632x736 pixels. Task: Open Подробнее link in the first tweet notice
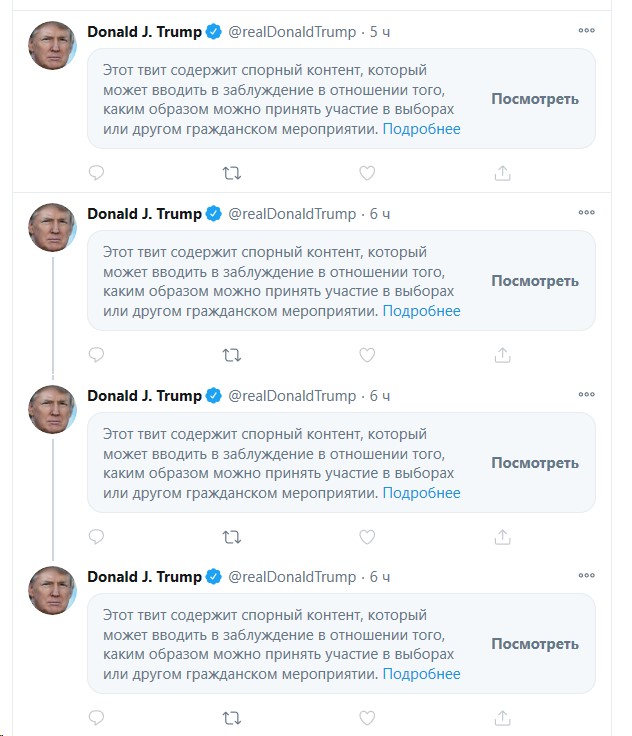click(422, 129)
